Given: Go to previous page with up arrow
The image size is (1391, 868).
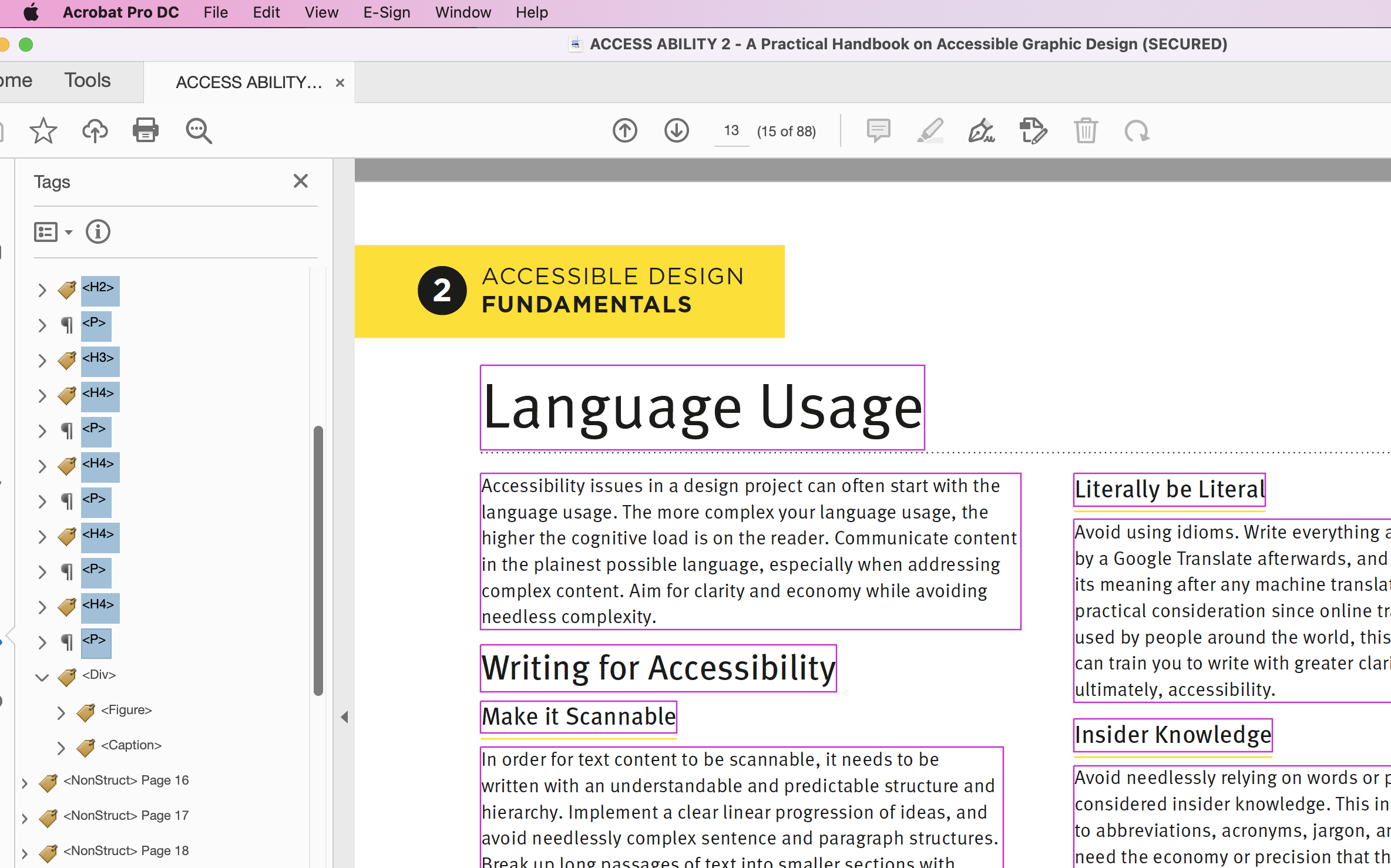Looking at the screenshot, I should 625,130.
